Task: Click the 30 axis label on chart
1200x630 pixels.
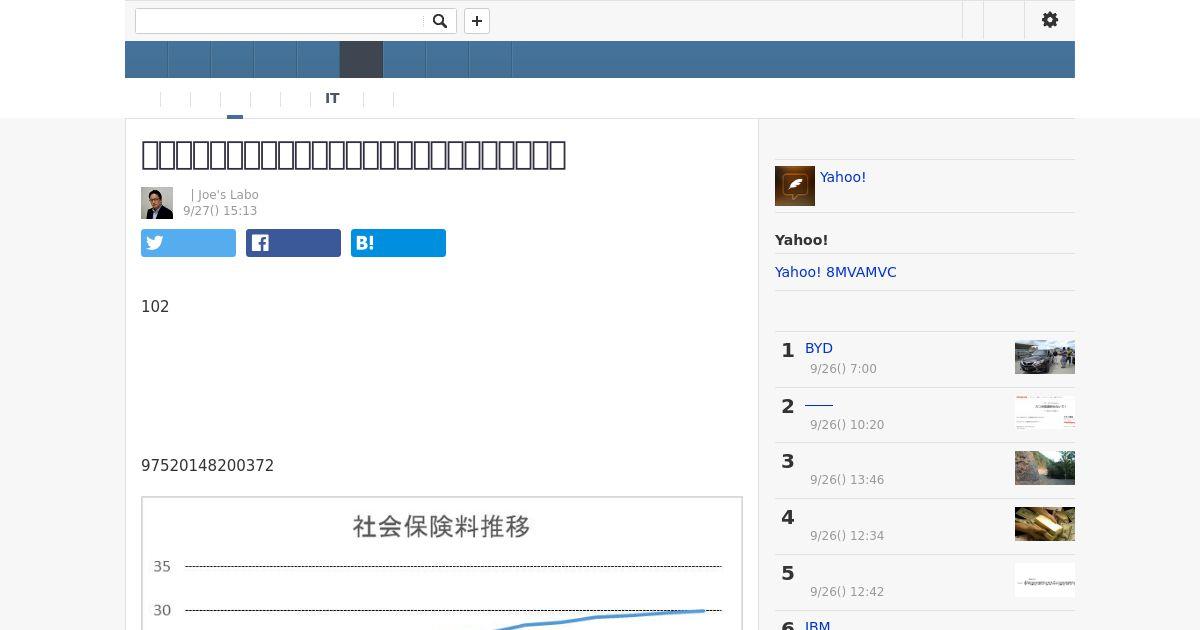Action: (162, 610)
